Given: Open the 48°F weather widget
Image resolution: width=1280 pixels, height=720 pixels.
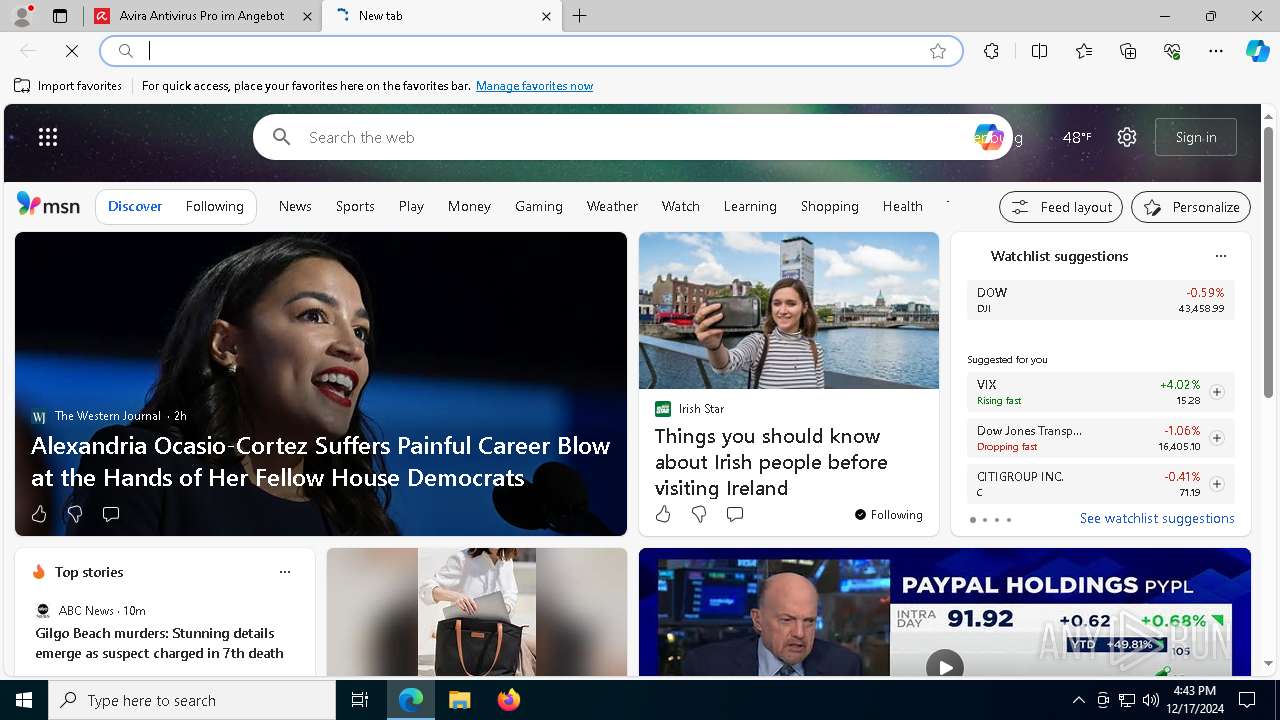Looking at the screenshot, I should pyautogui.click(x=1077, y=137).
